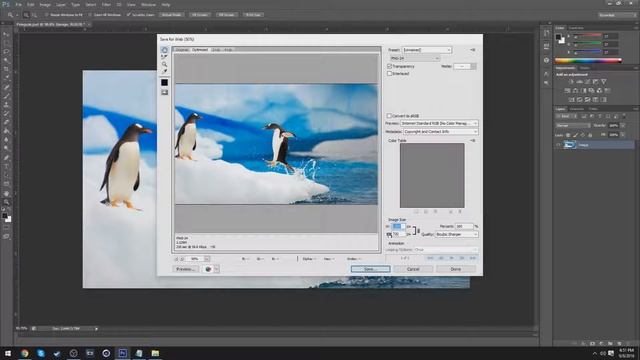The image size is (640, 360).
Task: Open the 3D collapsed panel icon in dock
Action: [x=547, y=60]
